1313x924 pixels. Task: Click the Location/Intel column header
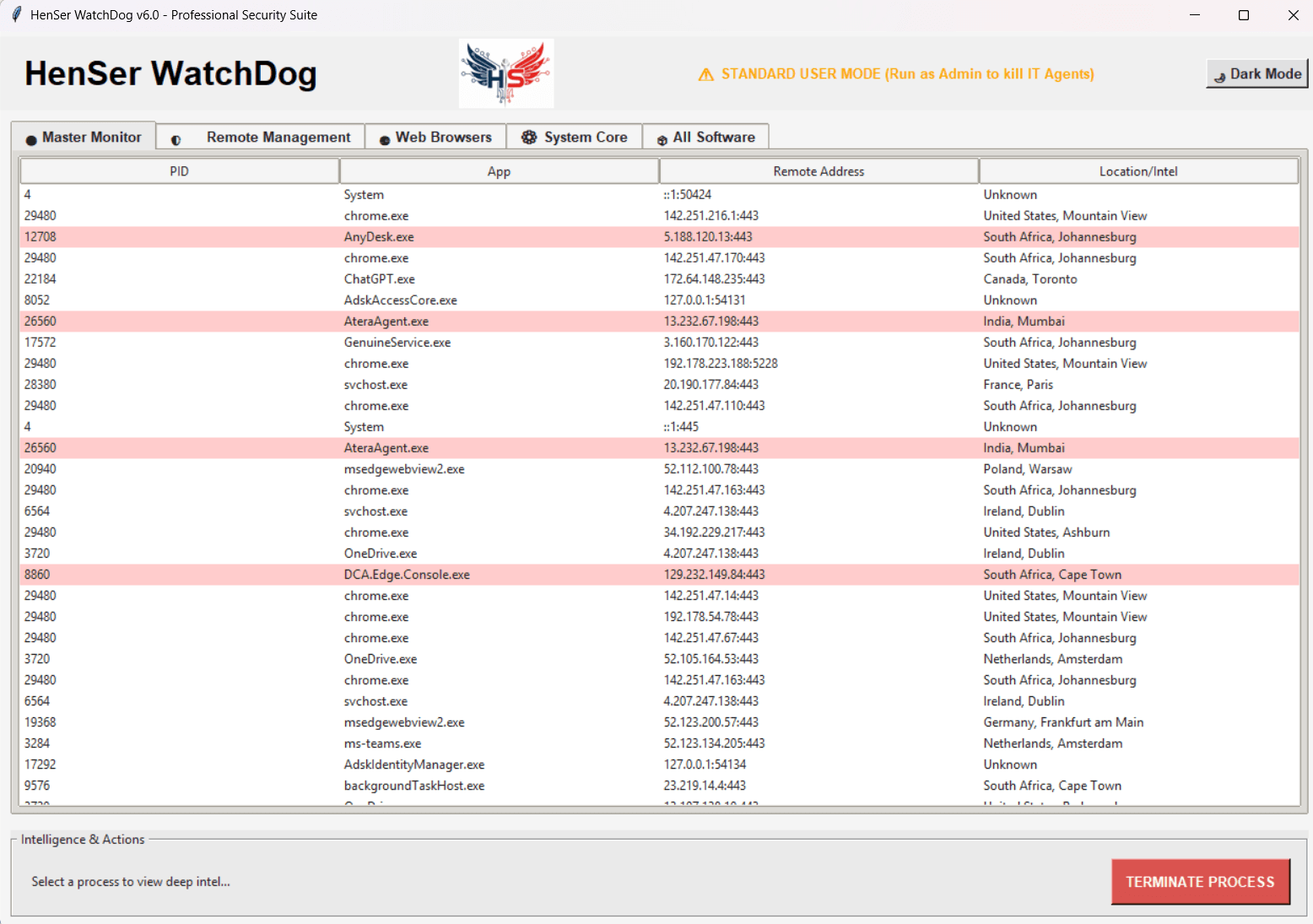1137,171
